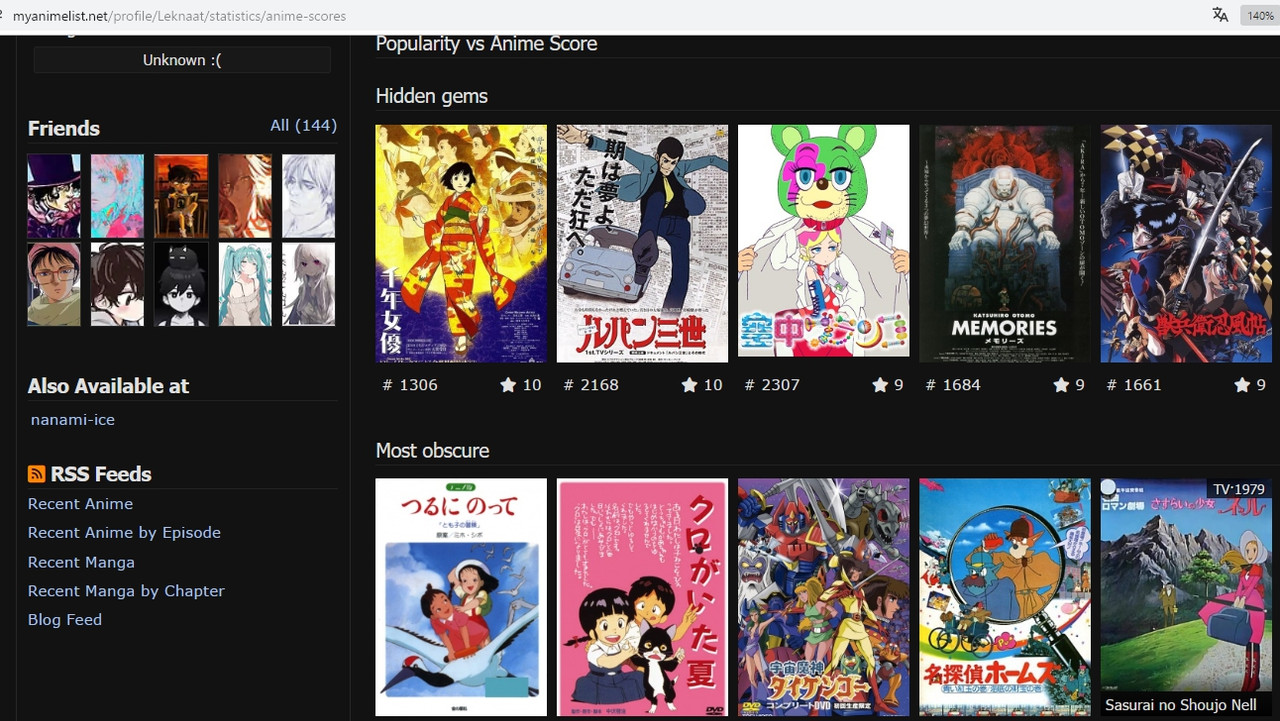This screenshot has width=1280, height=721.
Task: Open friend avatar with purple top hat
Action: [54, 196]
